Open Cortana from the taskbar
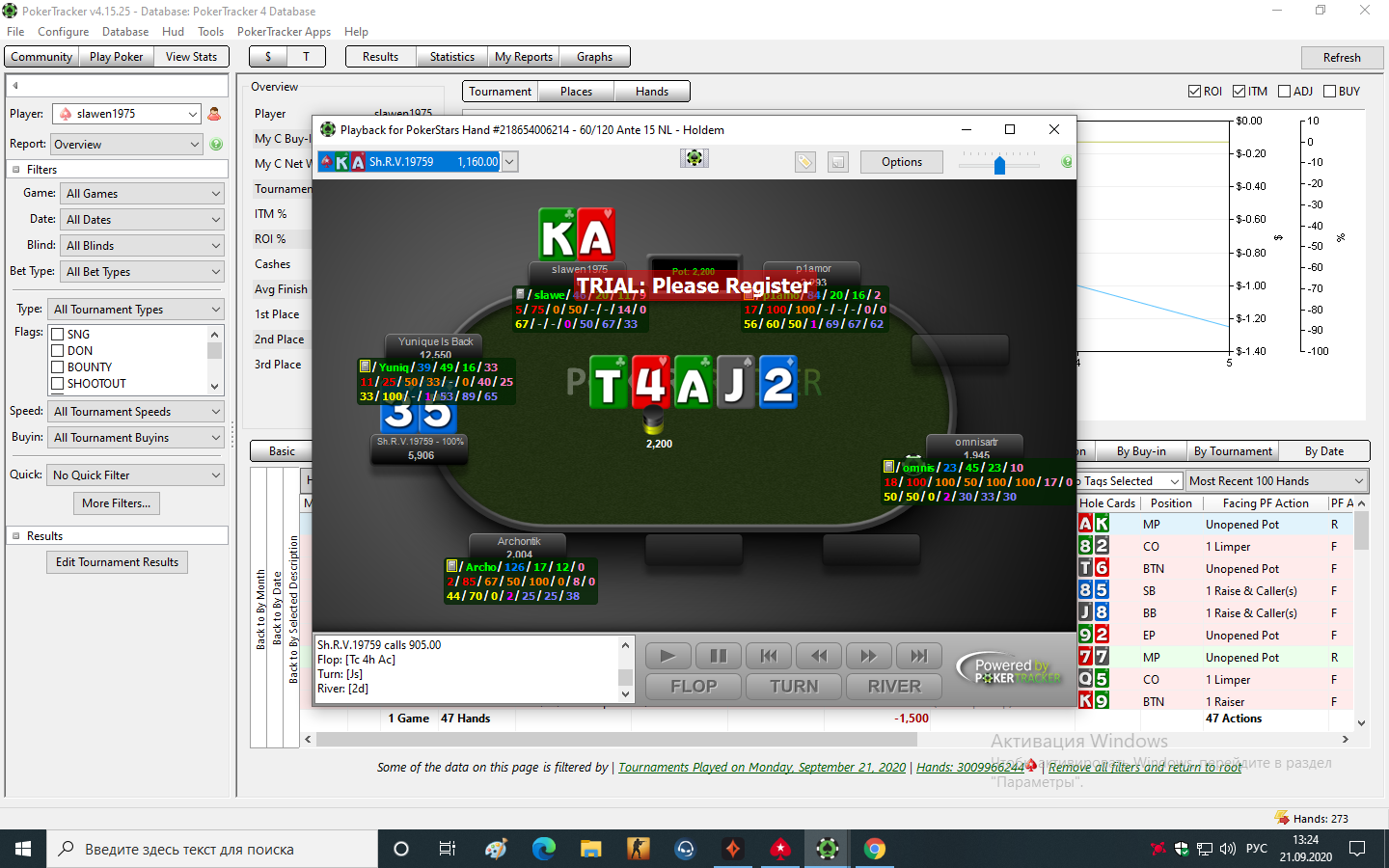This screenshot has width=1389, height=868. pyautogui.click(x=401, y=849)
